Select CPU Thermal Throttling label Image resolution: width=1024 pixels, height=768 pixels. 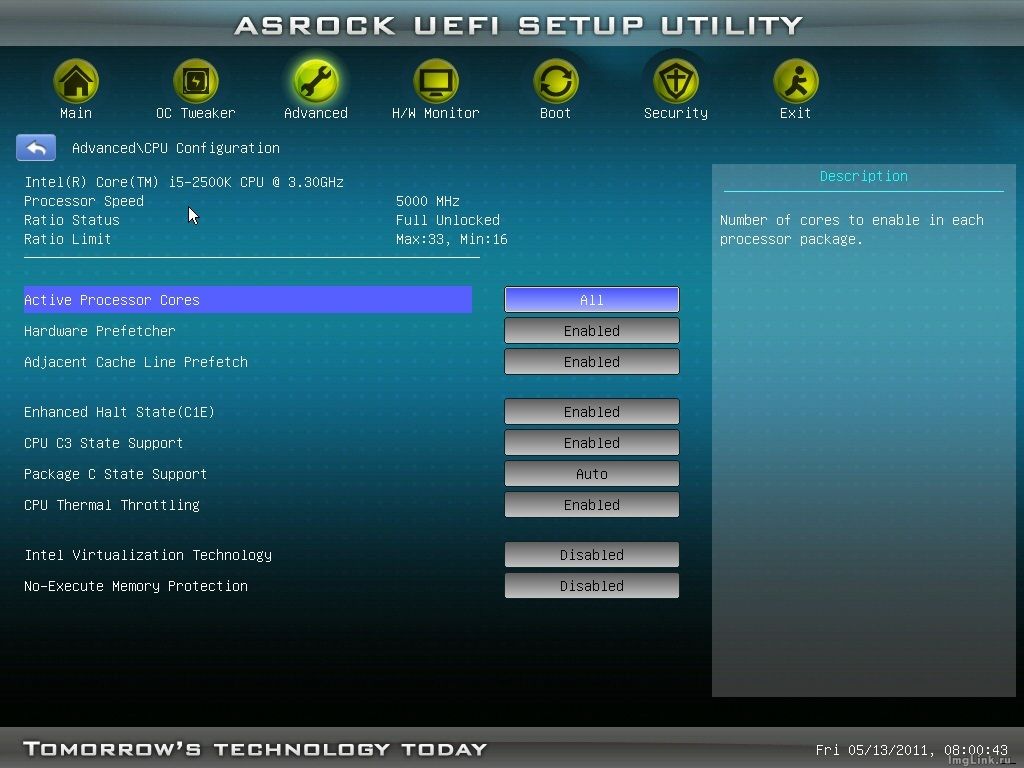pyautogui.click(x=111, y=505)
